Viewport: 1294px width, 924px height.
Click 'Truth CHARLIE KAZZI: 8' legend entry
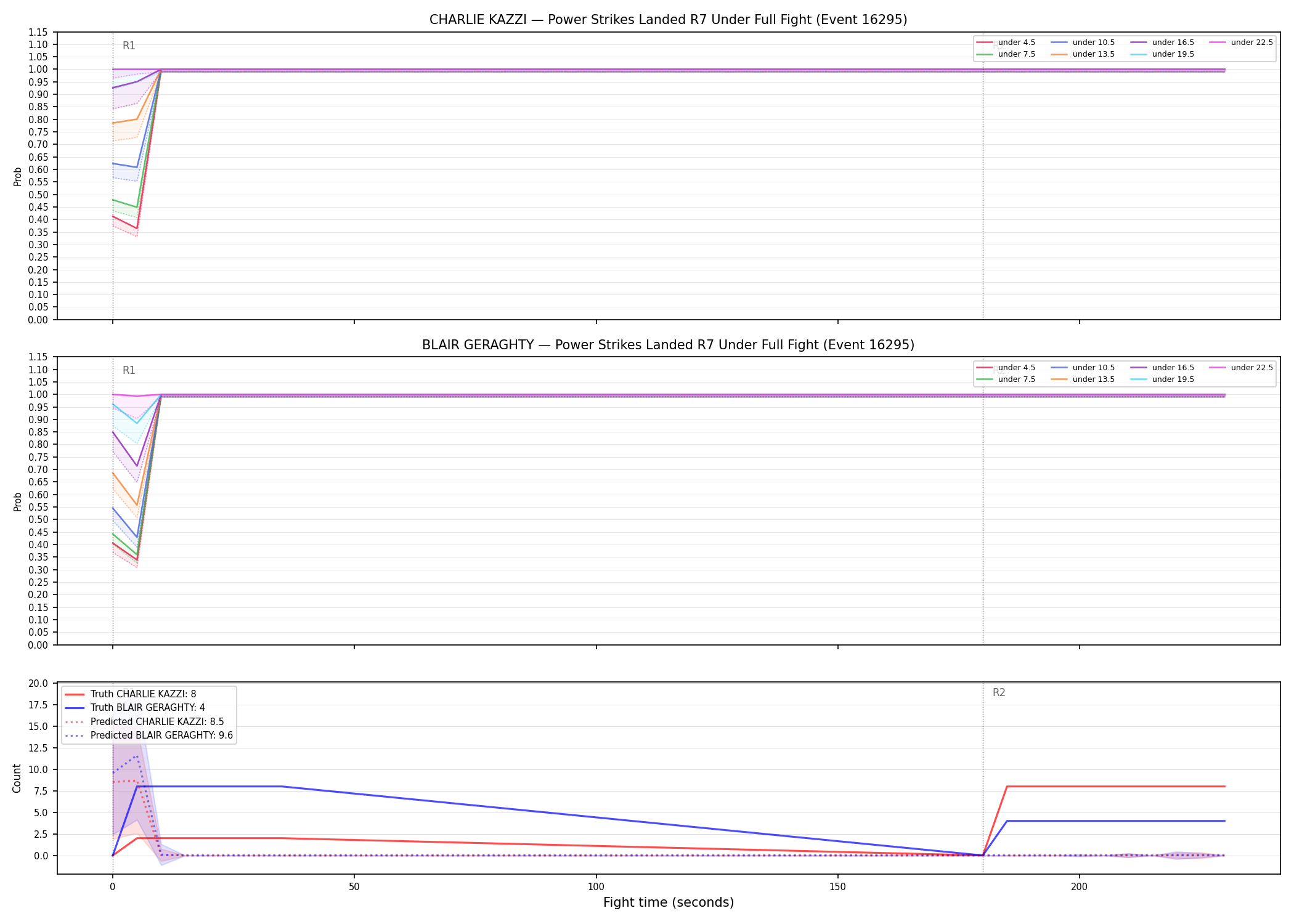[x=131, y=694]
